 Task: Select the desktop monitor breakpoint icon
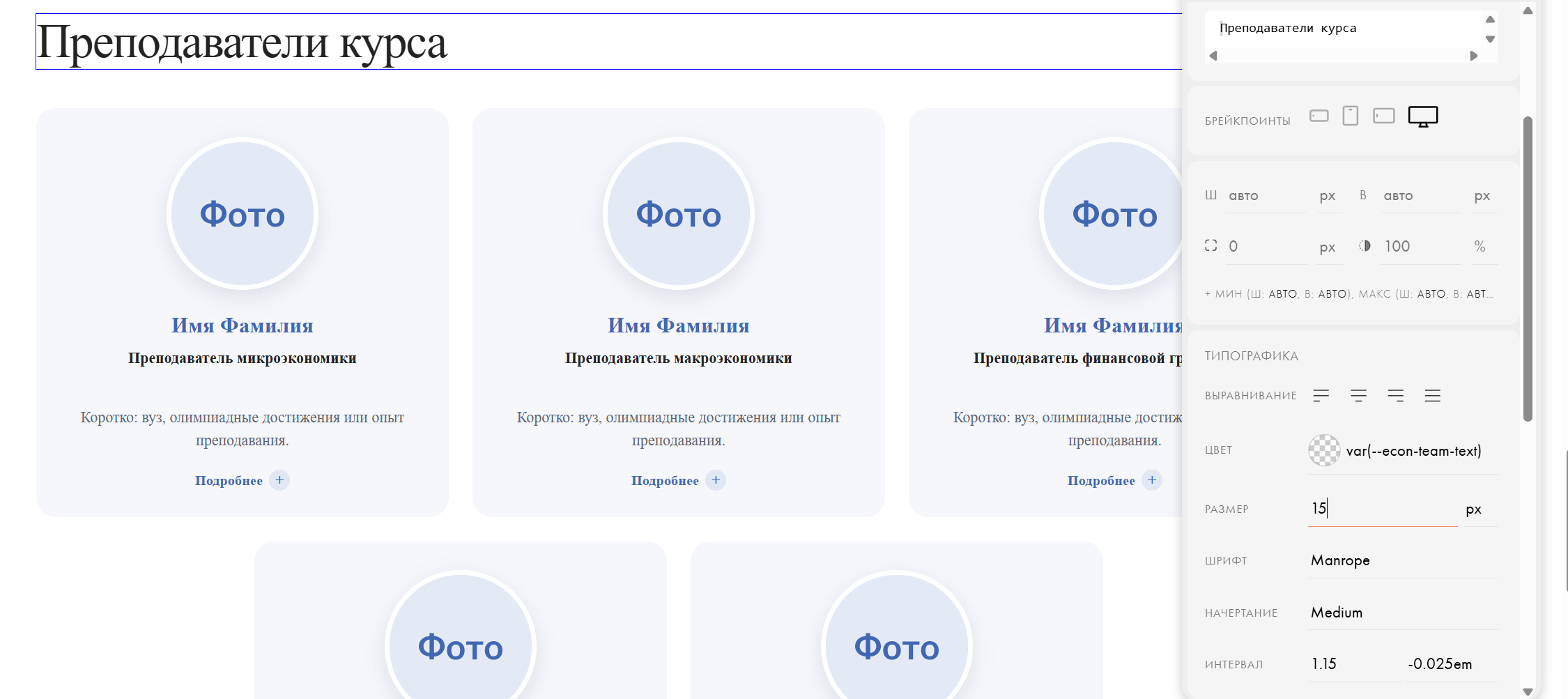pyautogui.click(x=1423, y=116)
